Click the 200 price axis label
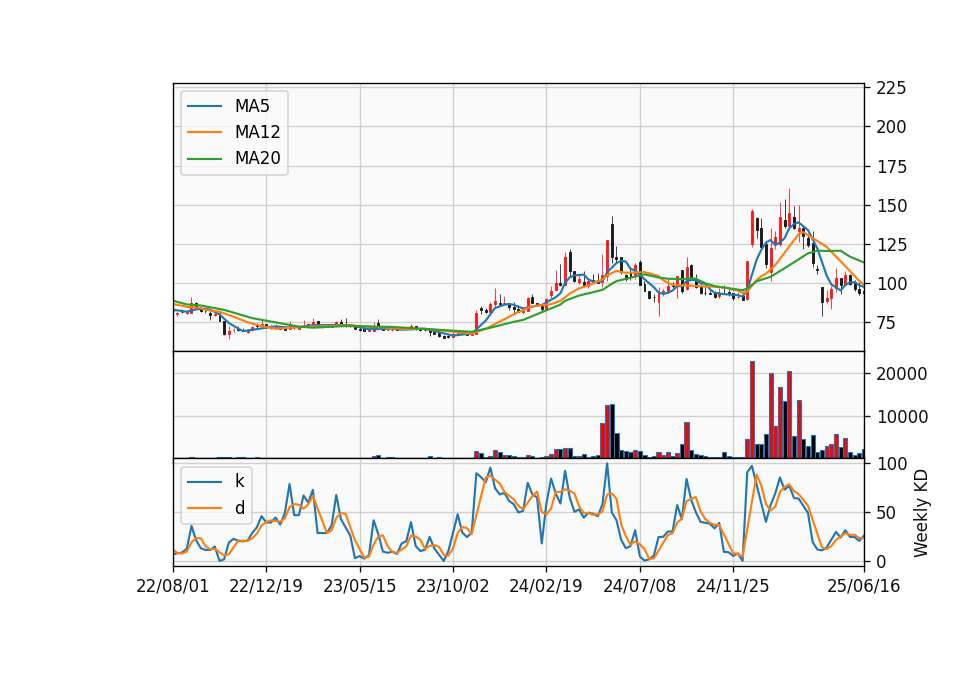960x690 pixels. coord(891,127)
